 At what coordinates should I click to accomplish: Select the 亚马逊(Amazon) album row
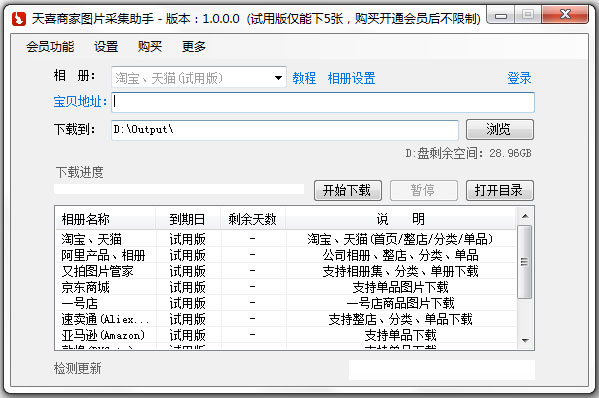[x=286, y=335]
